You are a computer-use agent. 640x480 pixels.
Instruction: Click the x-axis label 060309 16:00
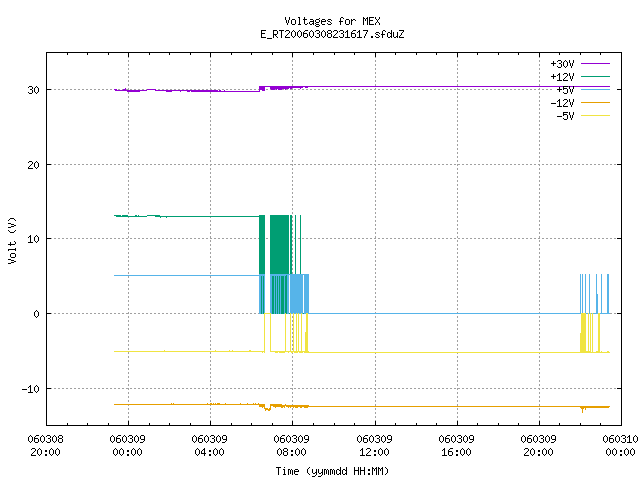click(x=457, y=446)
